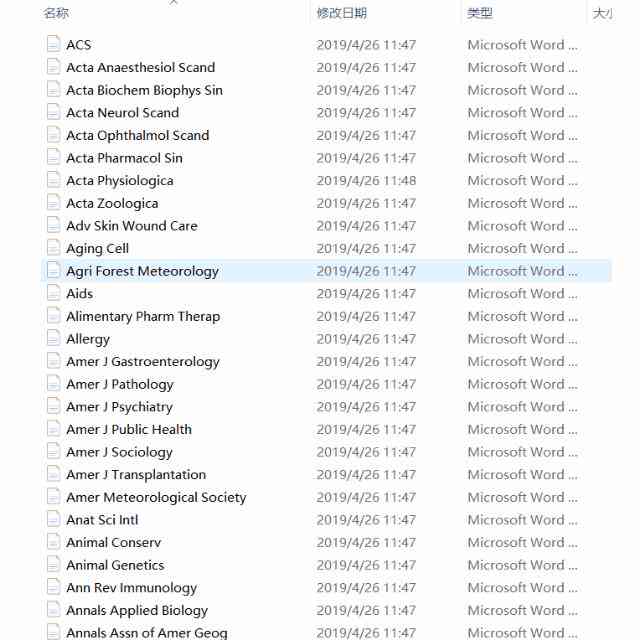
Task: Select the Acta Ophthalmol Scand file icon
Action: pyautogui.click(x=53, y=135)
